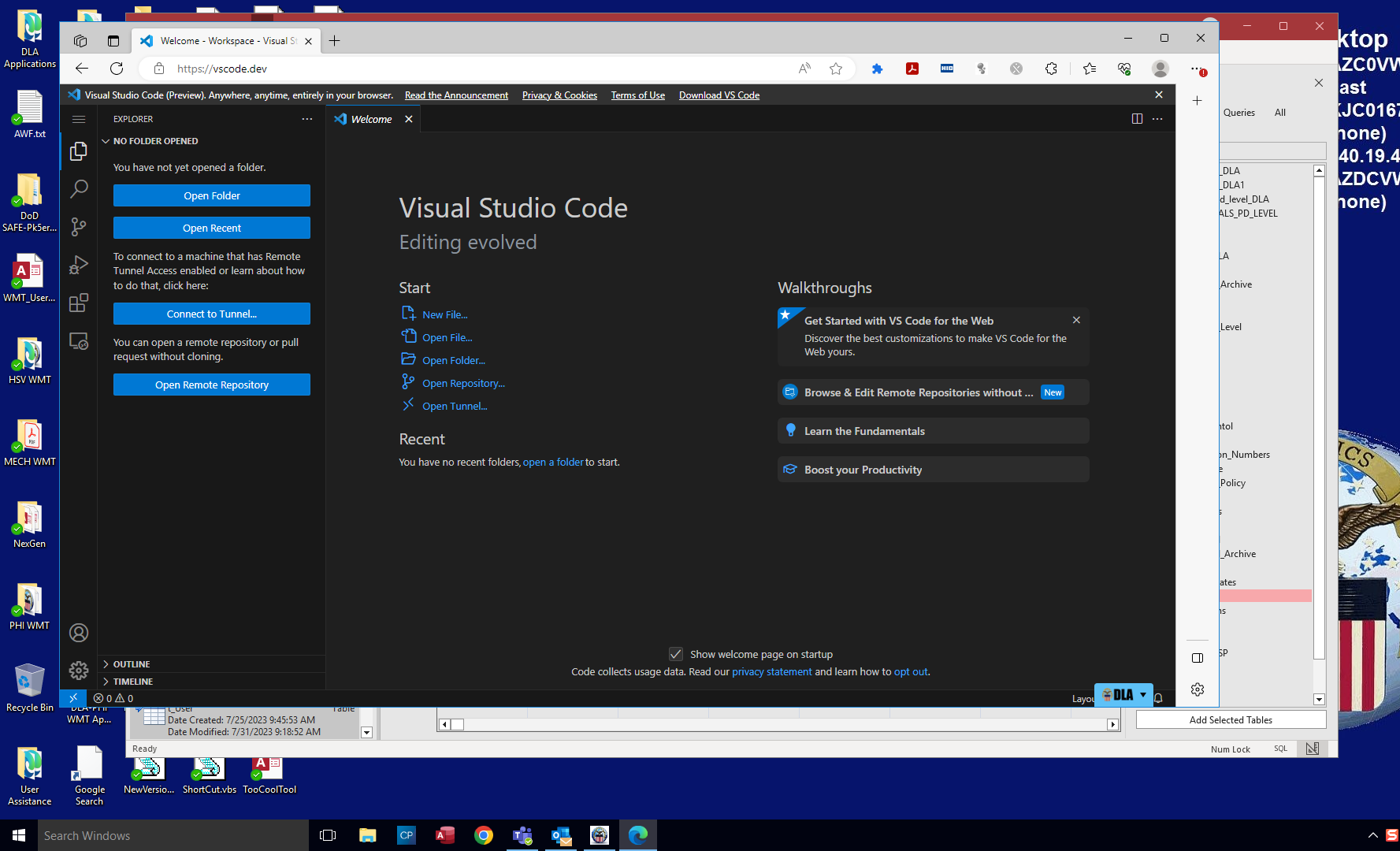Open the VS Code hamburger application menu

(78, 119)
